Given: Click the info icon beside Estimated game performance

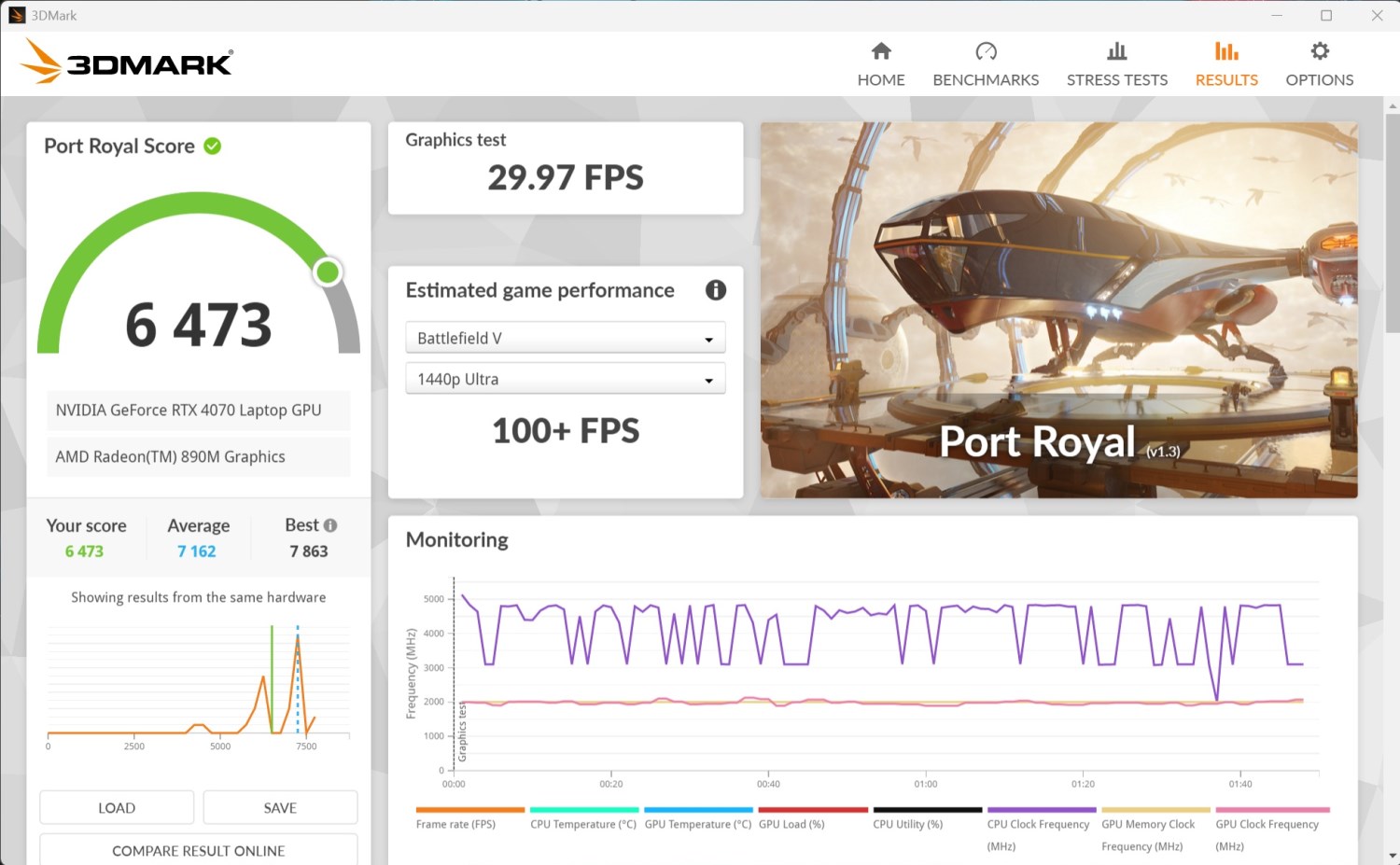Looking at the screenshot, I should point(716,290).
